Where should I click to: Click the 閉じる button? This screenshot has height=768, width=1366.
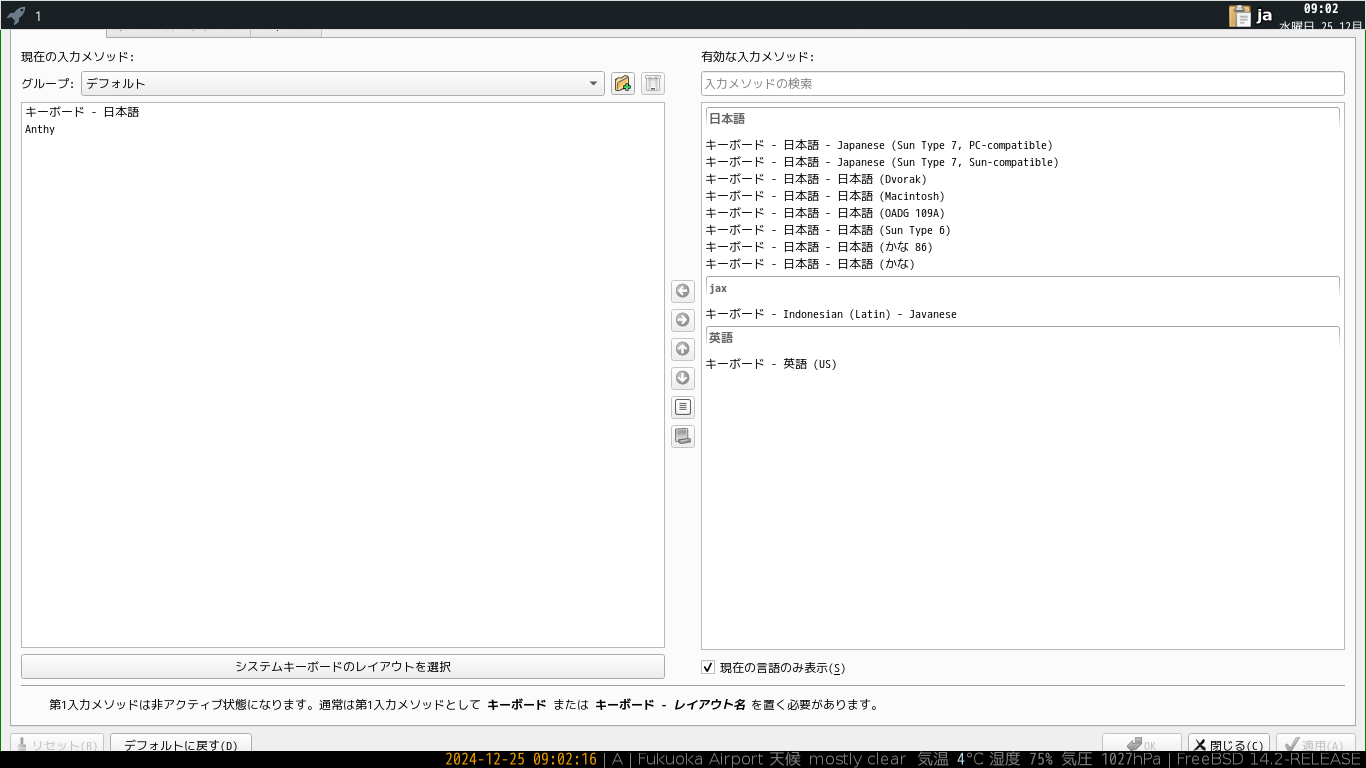click(x=1228, y=745)
